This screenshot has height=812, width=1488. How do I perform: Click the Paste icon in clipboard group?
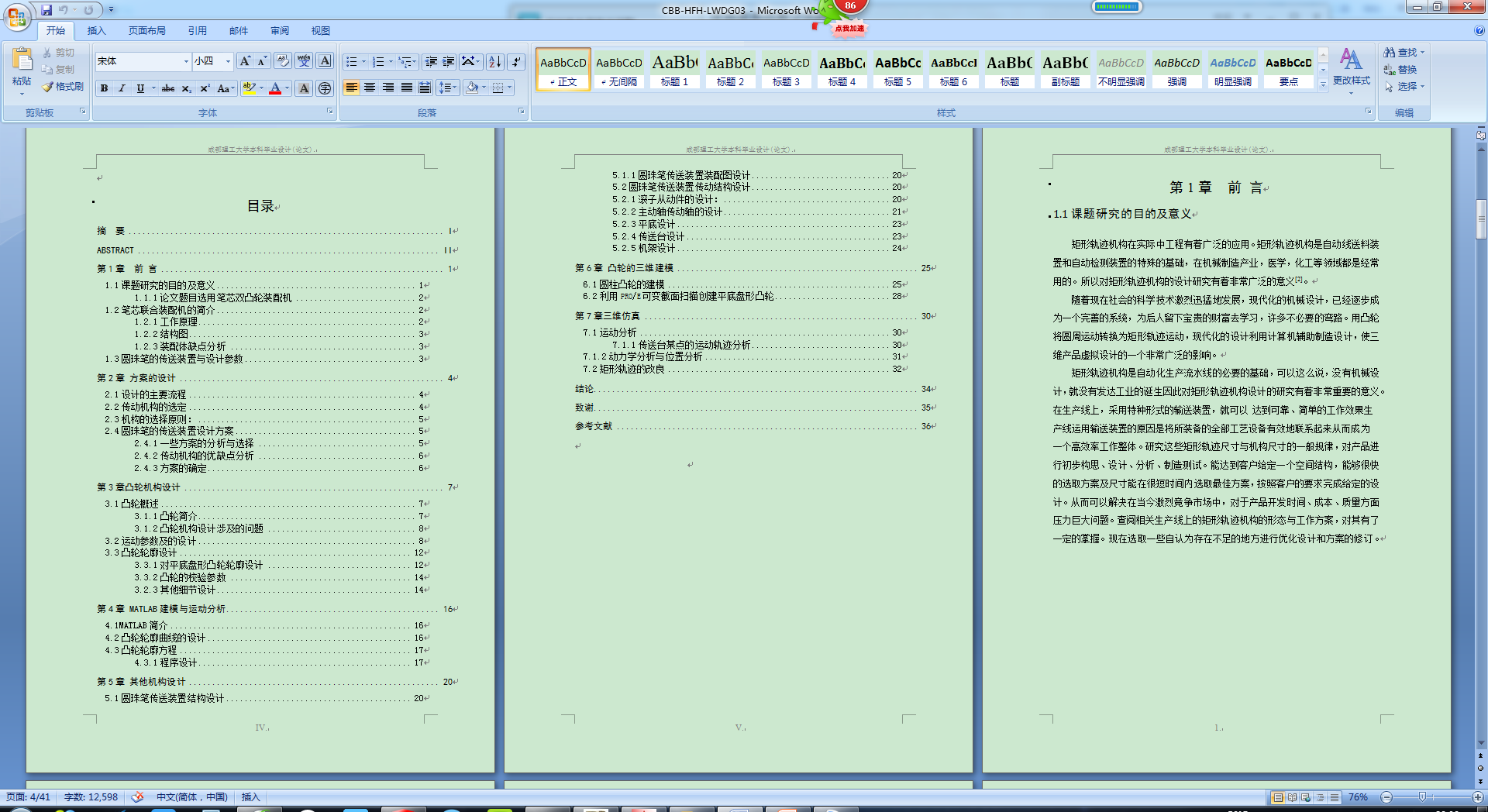pyautogui.click(x=22, y=60)
